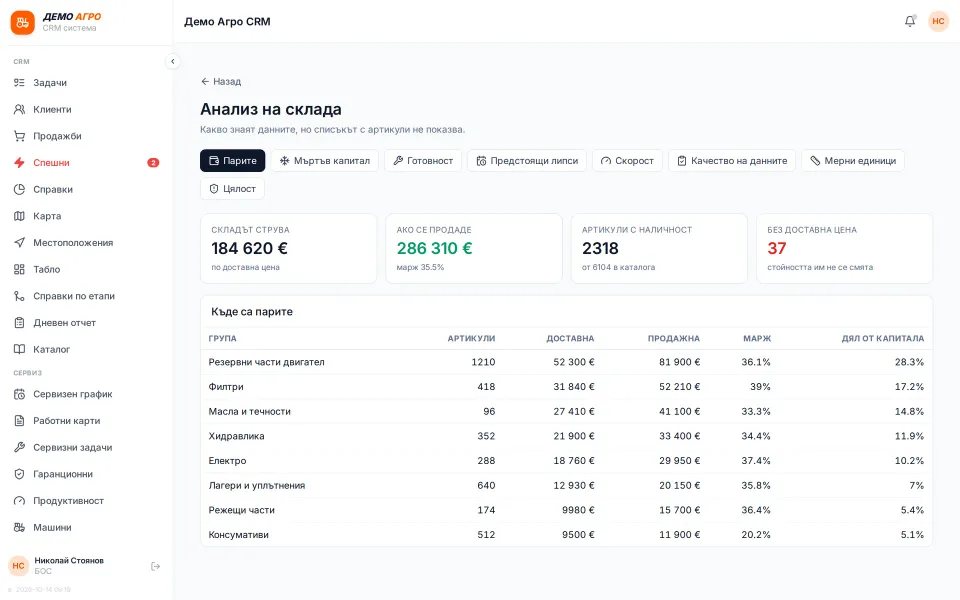Click the 28.3% capital share value
The width and height of the screenshot is (960, 600).
click(909, 362)
